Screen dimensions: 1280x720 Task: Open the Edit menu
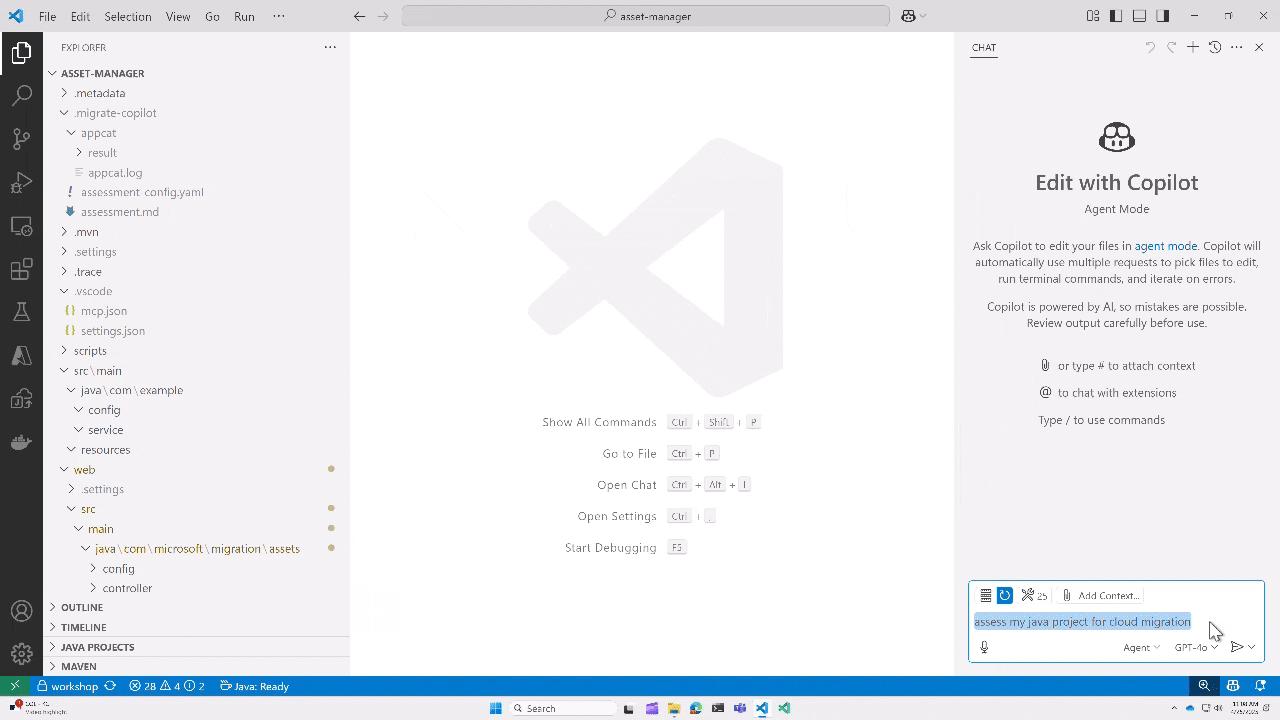click(80, 16)
